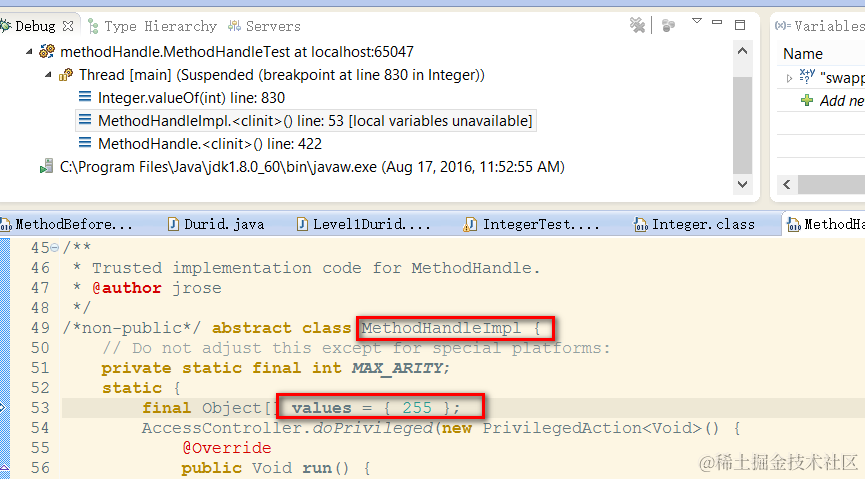
Task: Click the @author tag on line 47
Action: coord(127,288)
